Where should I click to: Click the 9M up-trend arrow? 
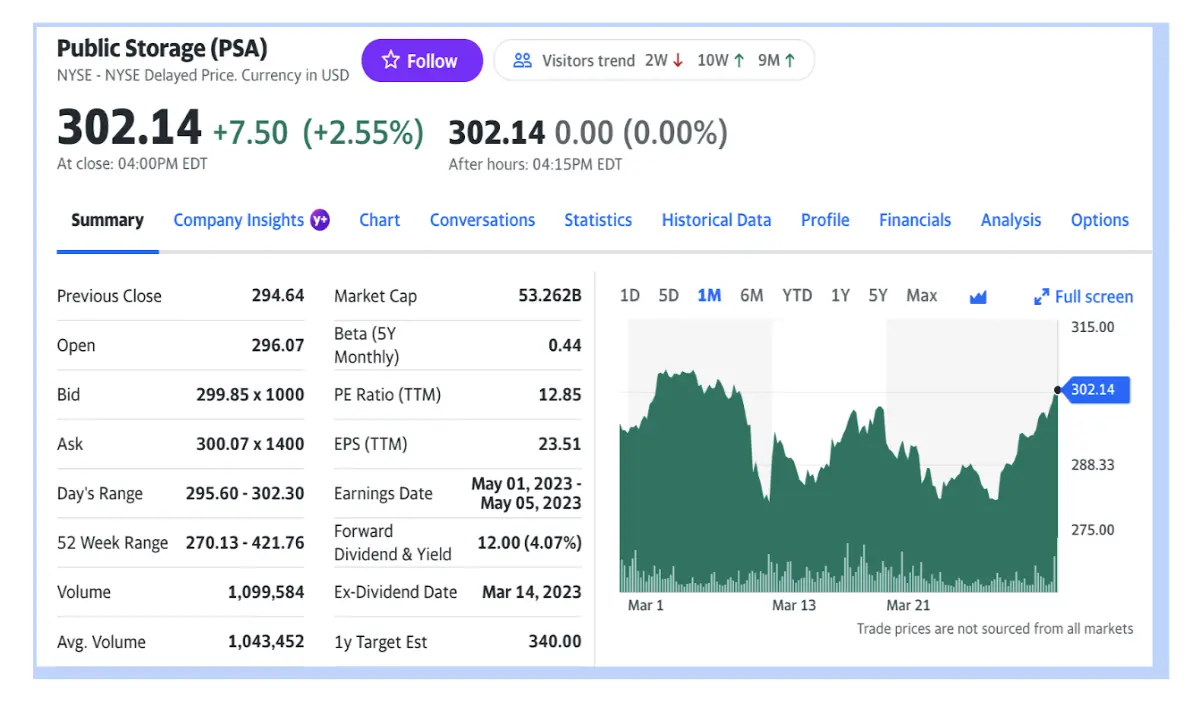point(790,61)
